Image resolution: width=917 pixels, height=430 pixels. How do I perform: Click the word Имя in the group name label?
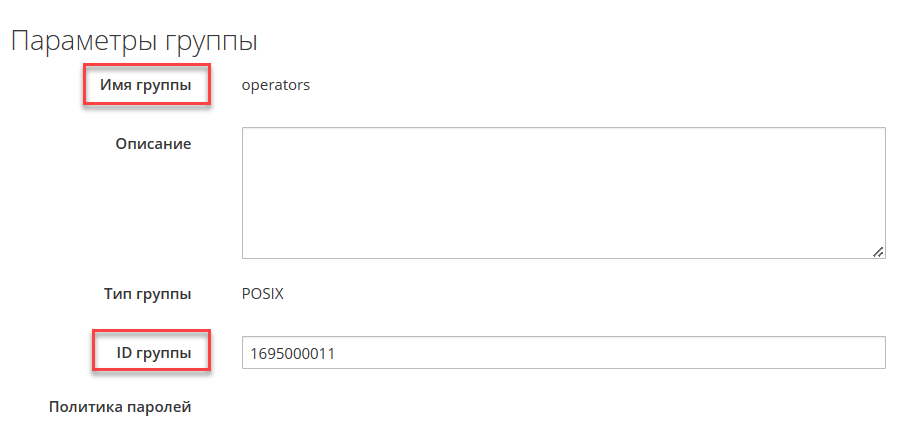coord(115,85)
